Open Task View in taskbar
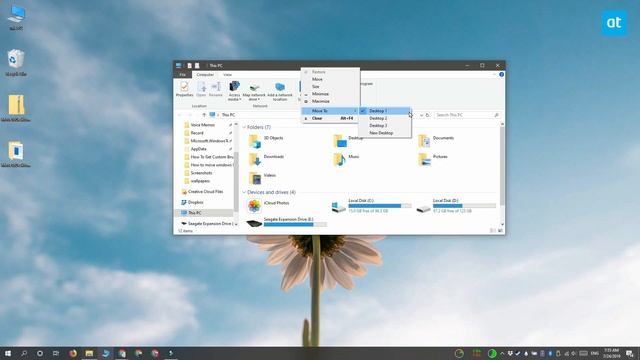The width and height of the screenshot is (640, 360). point(56,353)
